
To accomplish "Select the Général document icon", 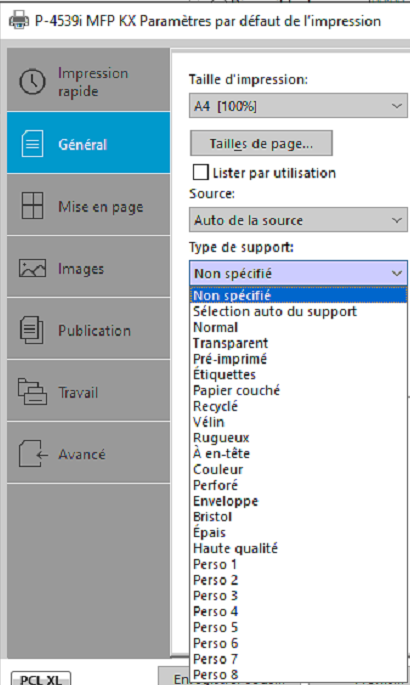I will click(32, 143).
